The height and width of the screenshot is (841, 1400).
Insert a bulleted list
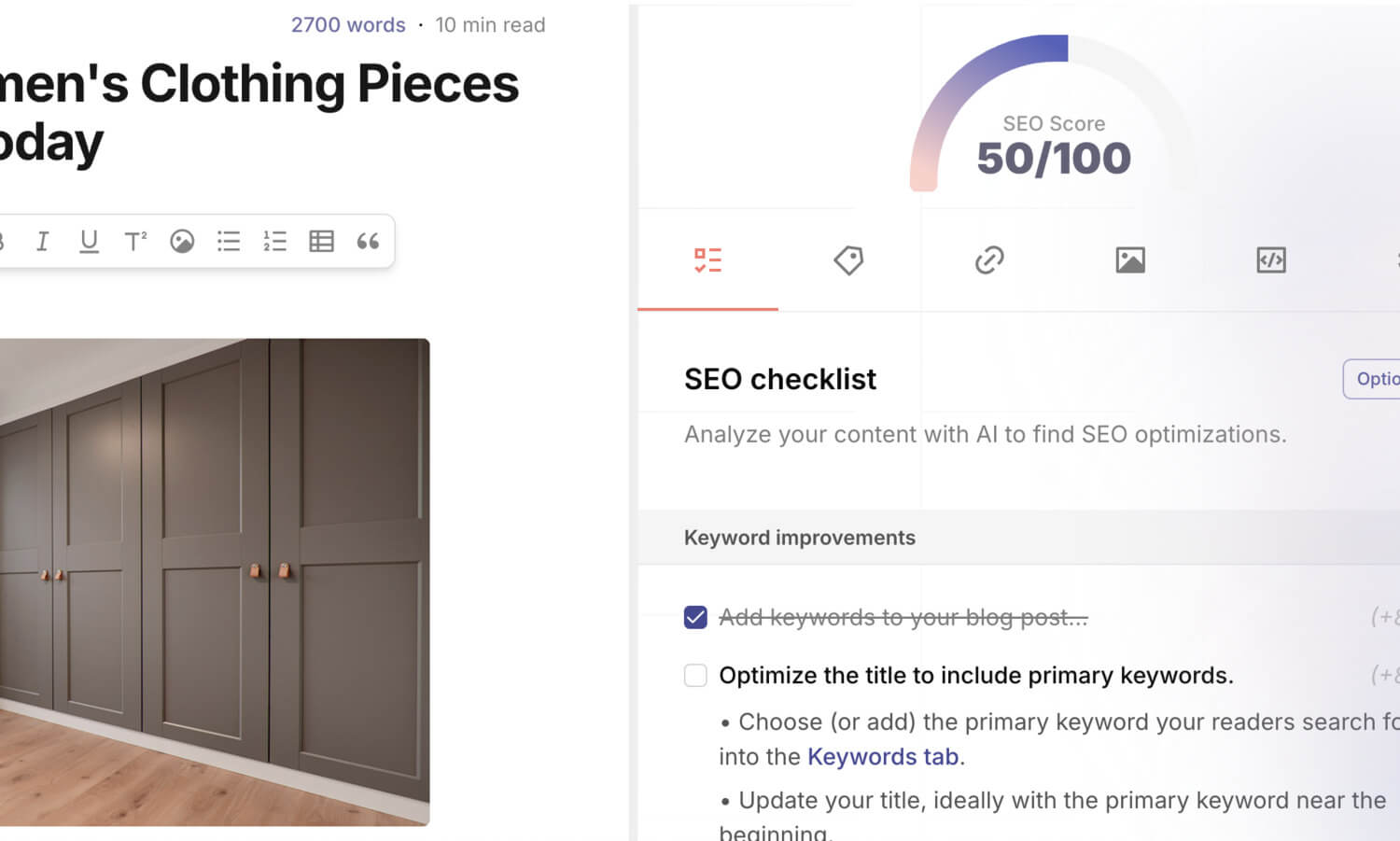click(x=229, y=242)
